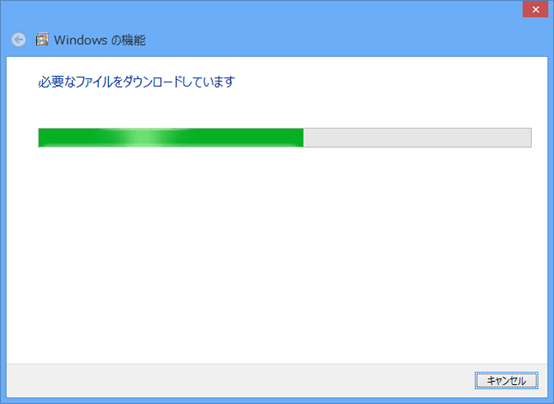Click the Windows の機能 app icon
Screen dimensions: 554x404
(x=42, y=39)
